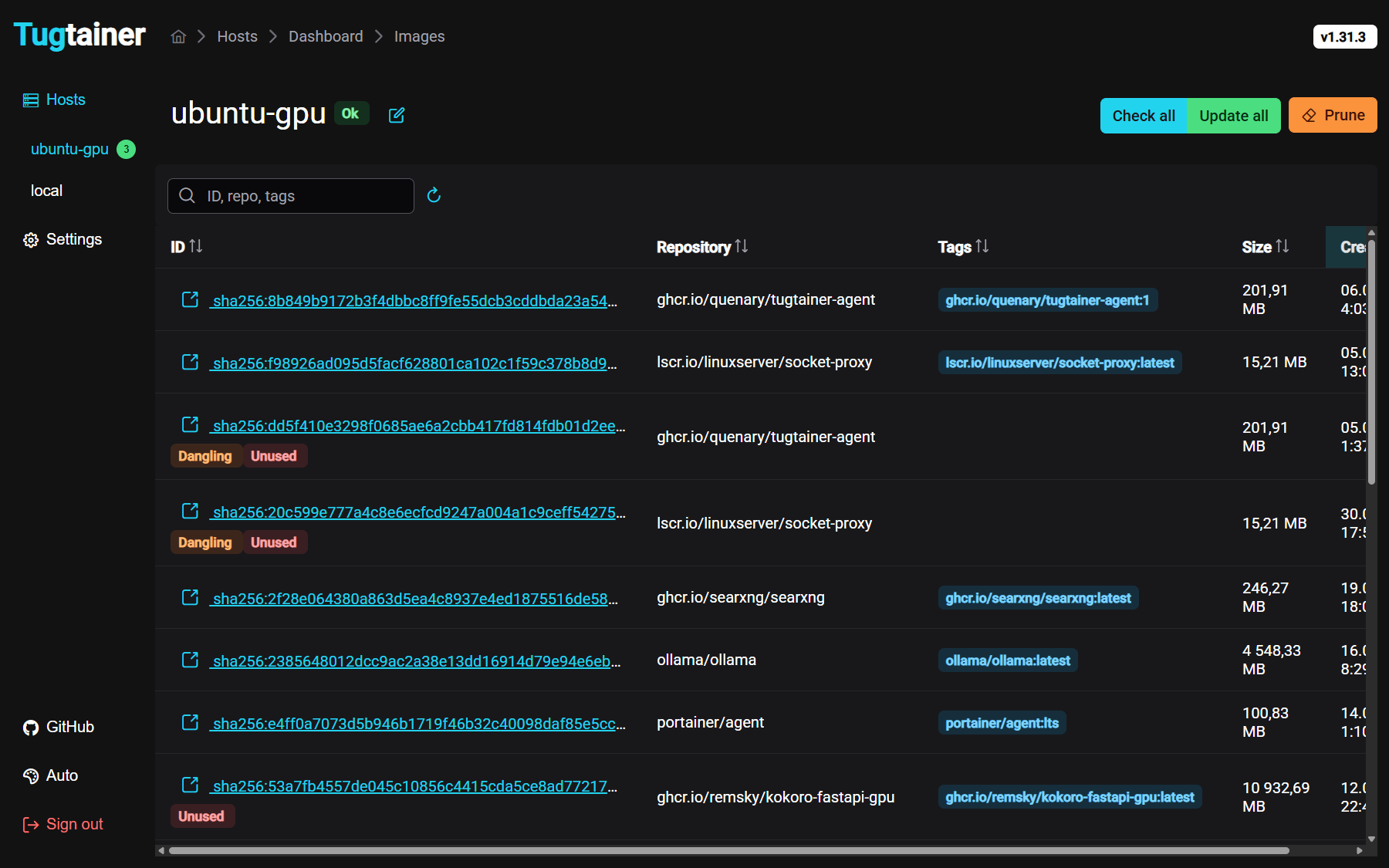
Task: Click the 10 932,69 MB size cell
Action: pyautogui.click(x=1276, y=797)
